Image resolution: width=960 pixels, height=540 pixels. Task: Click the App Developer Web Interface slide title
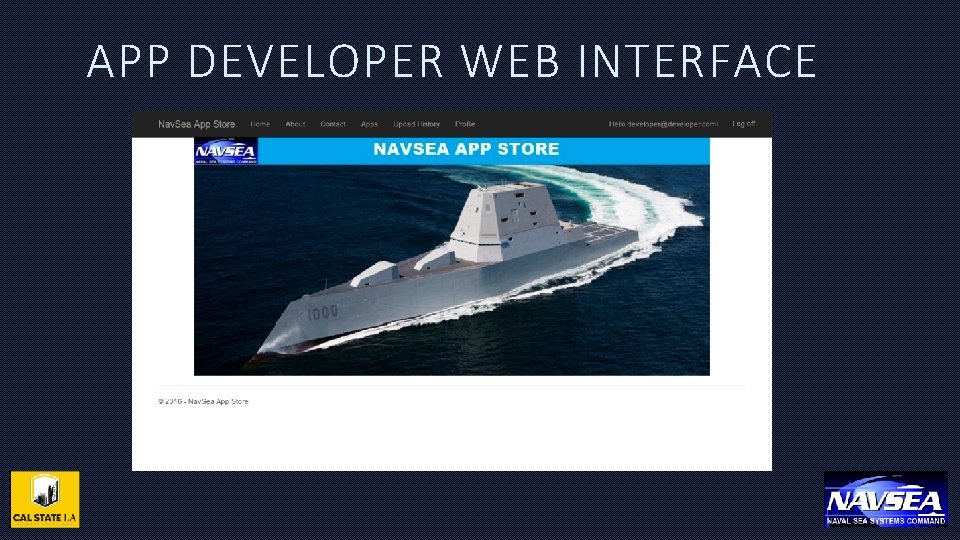pyautogui.click(x=452, y=61)
